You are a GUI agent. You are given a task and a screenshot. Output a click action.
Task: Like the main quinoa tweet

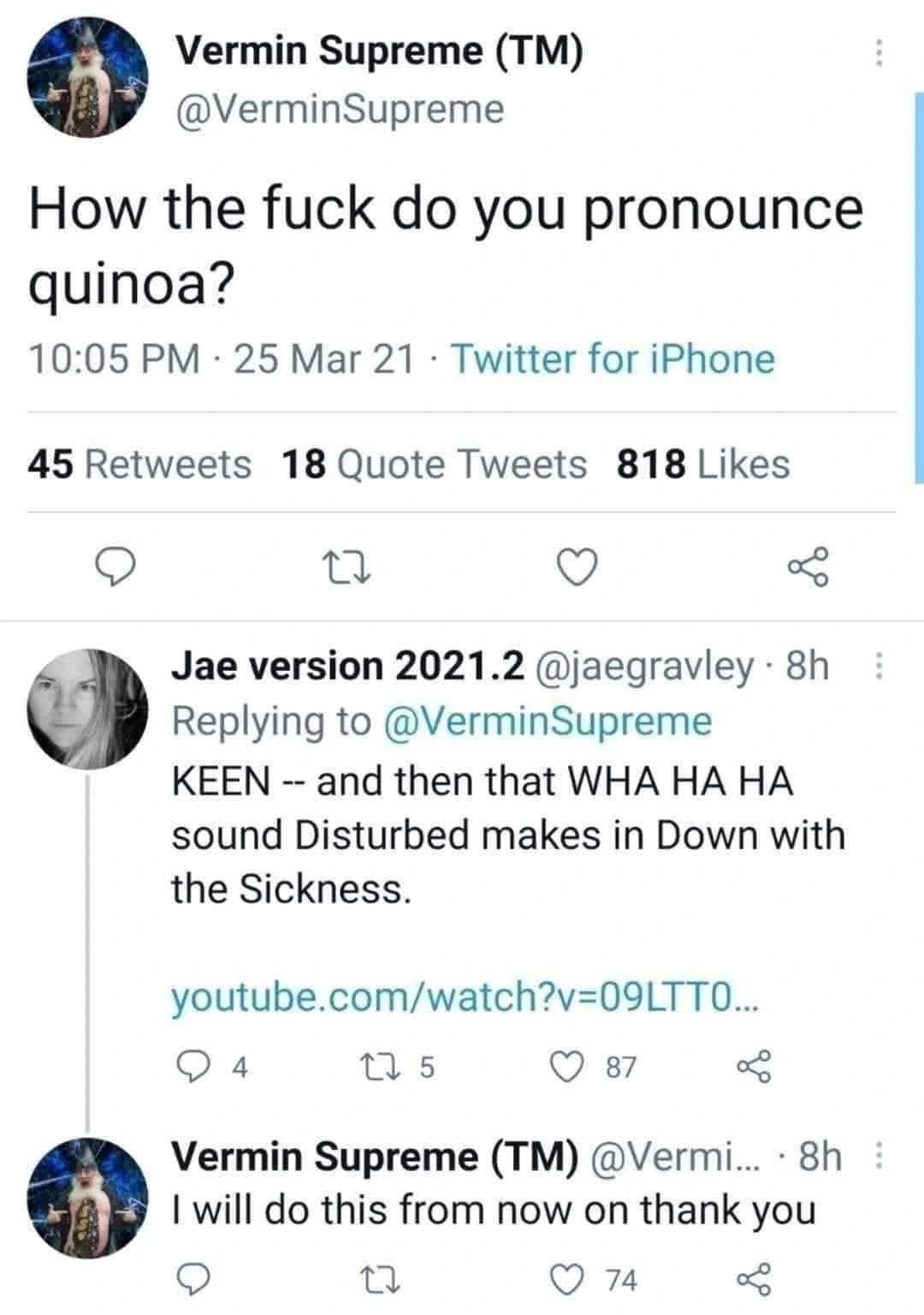[576, 566]
